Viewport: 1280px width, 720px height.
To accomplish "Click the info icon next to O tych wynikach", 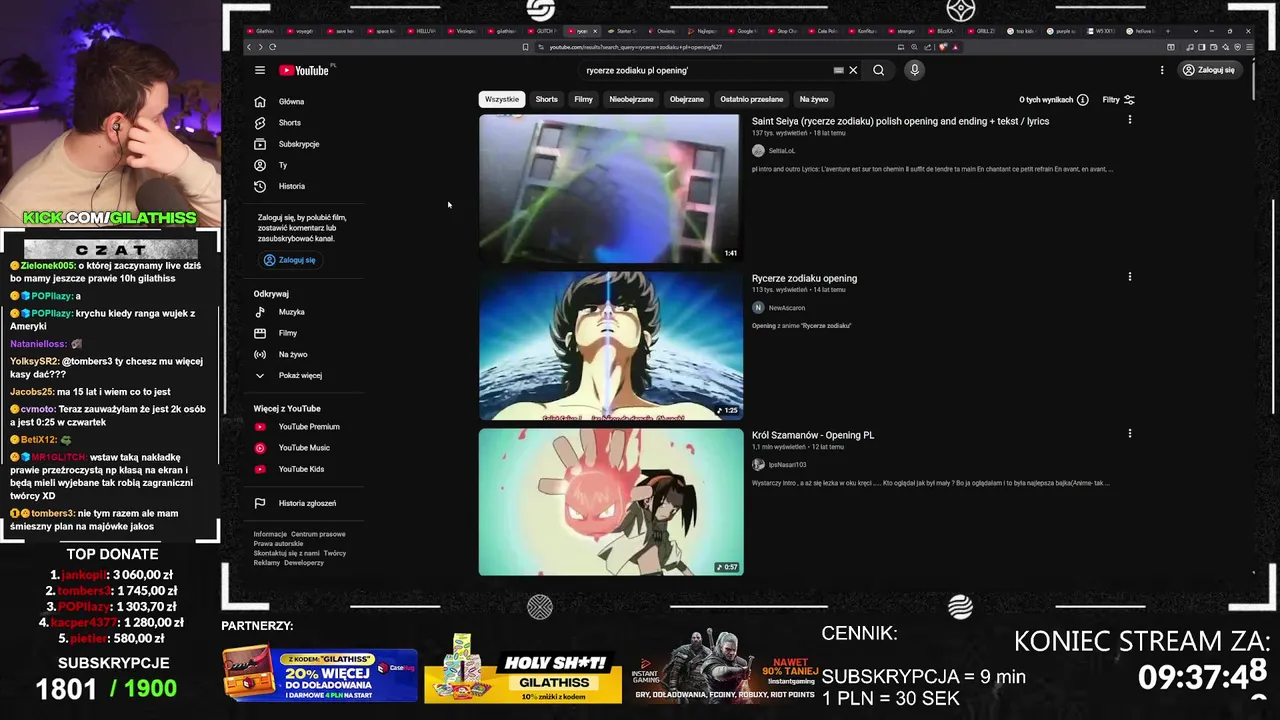I will pyautogui.click(x=1083, y=100).
